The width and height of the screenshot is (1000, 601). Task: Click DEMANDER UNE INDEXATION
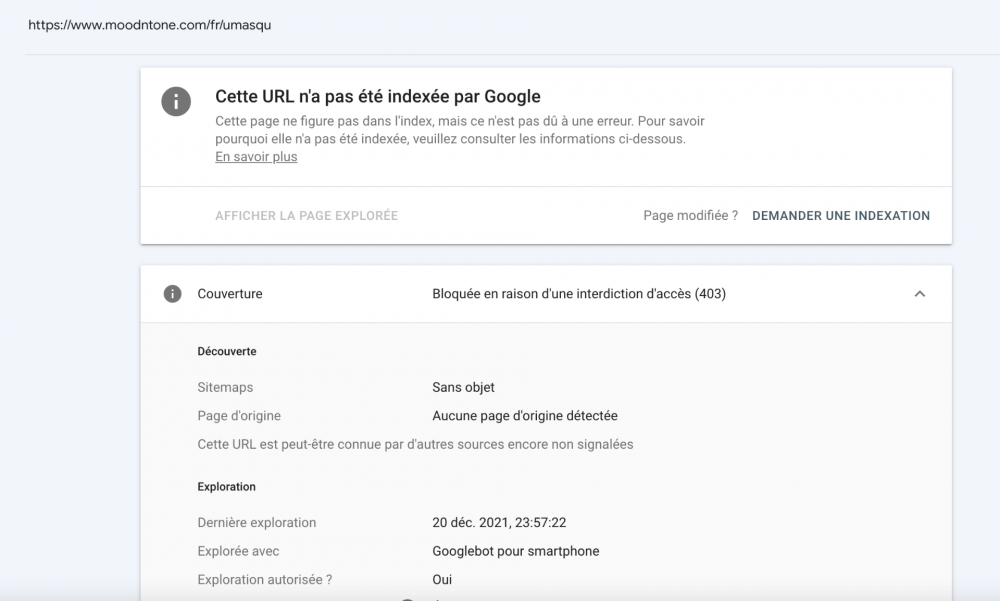point(841,215)
